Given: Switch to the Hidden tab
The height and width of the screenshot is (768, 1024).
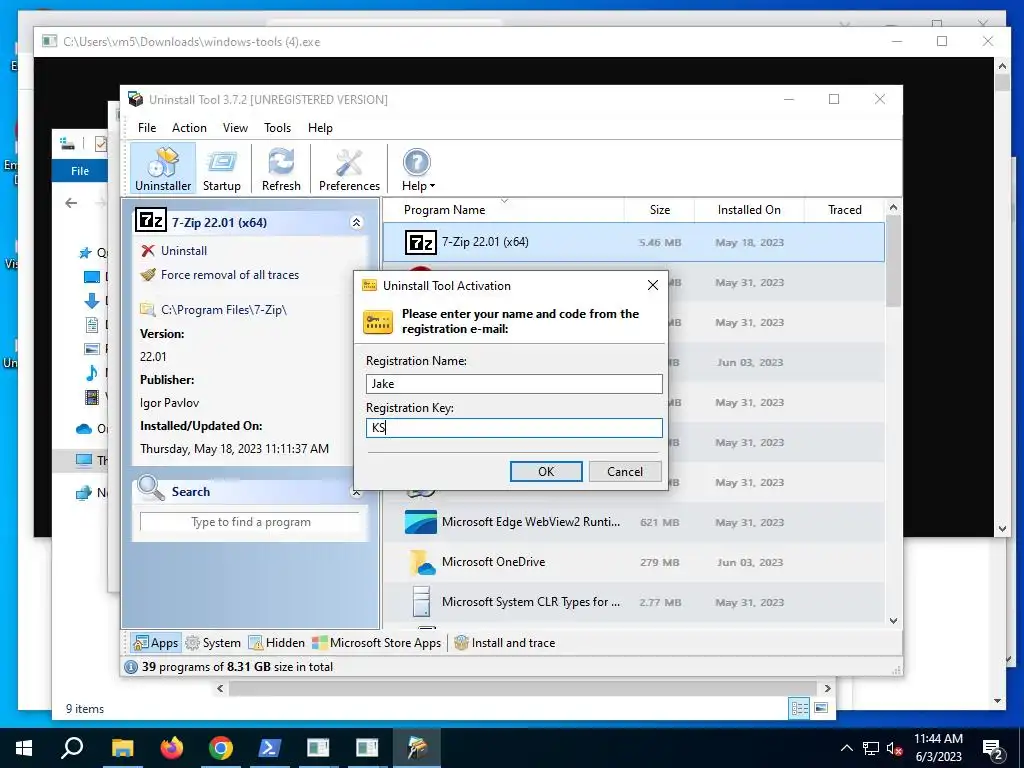Looking at the screenshot, I should pos(277,643).
